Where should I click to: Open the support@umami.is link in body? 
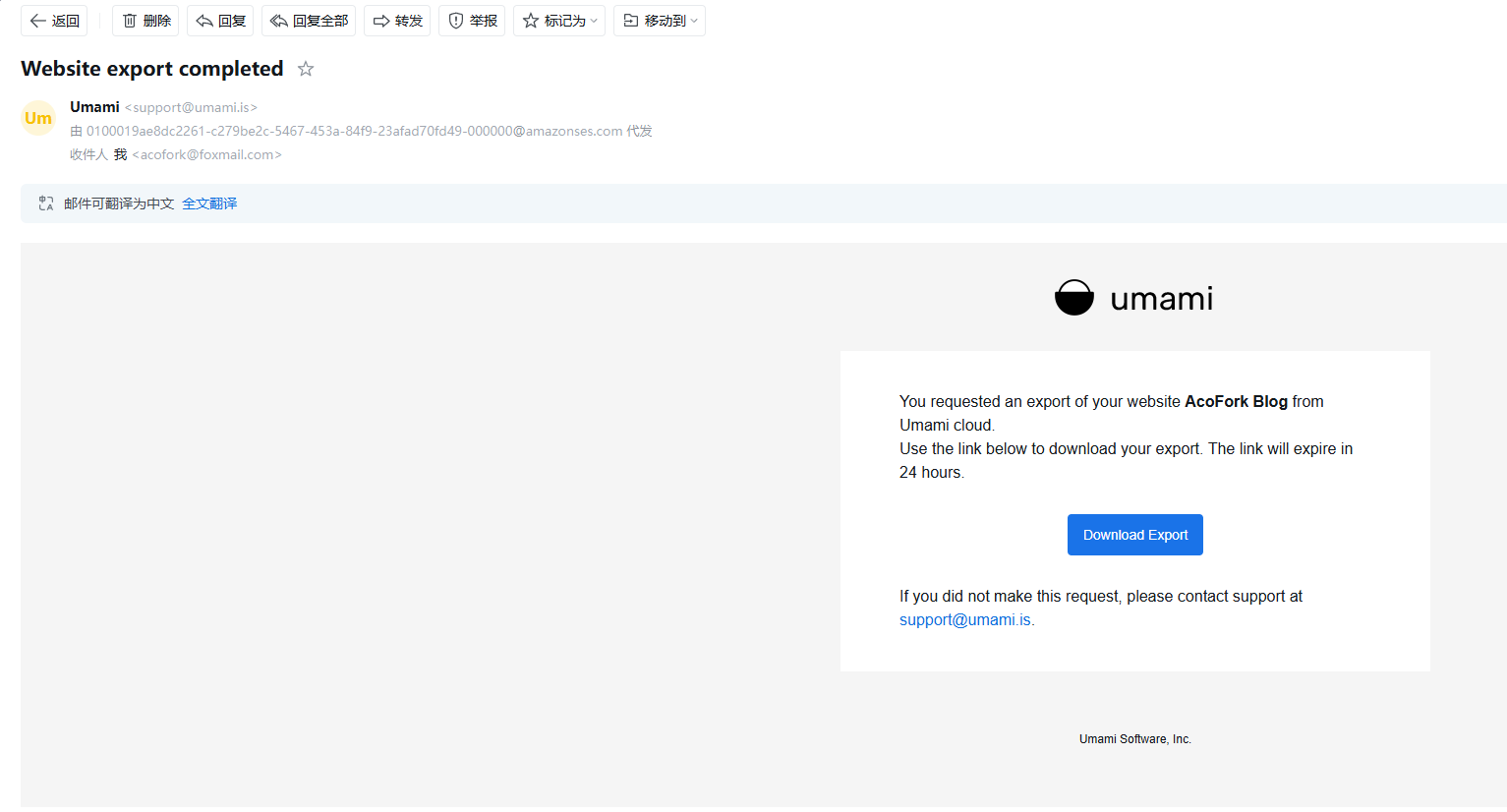964,620
